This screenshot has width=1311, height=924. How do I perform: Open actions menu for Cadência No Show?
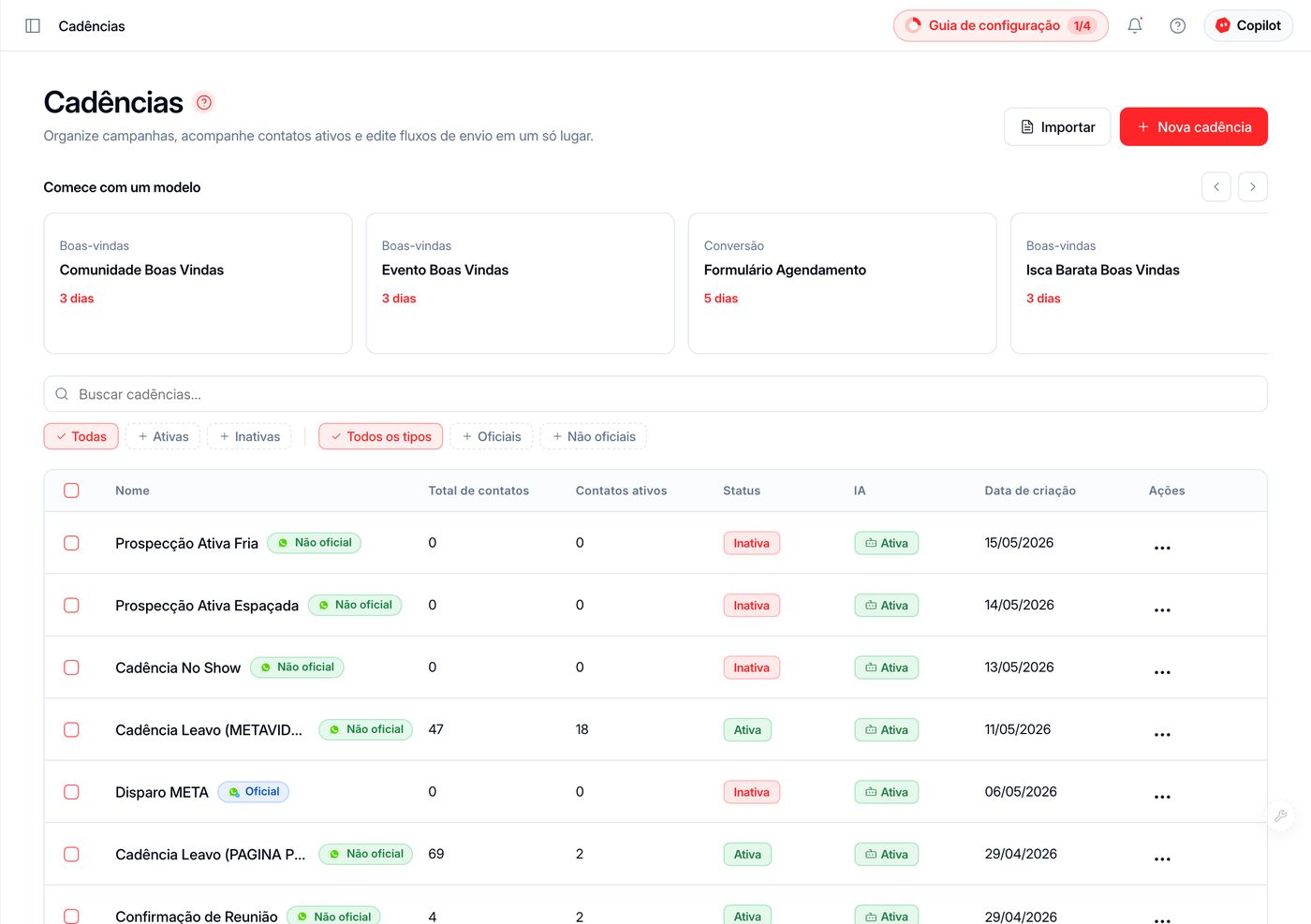tap(1162, 672)
